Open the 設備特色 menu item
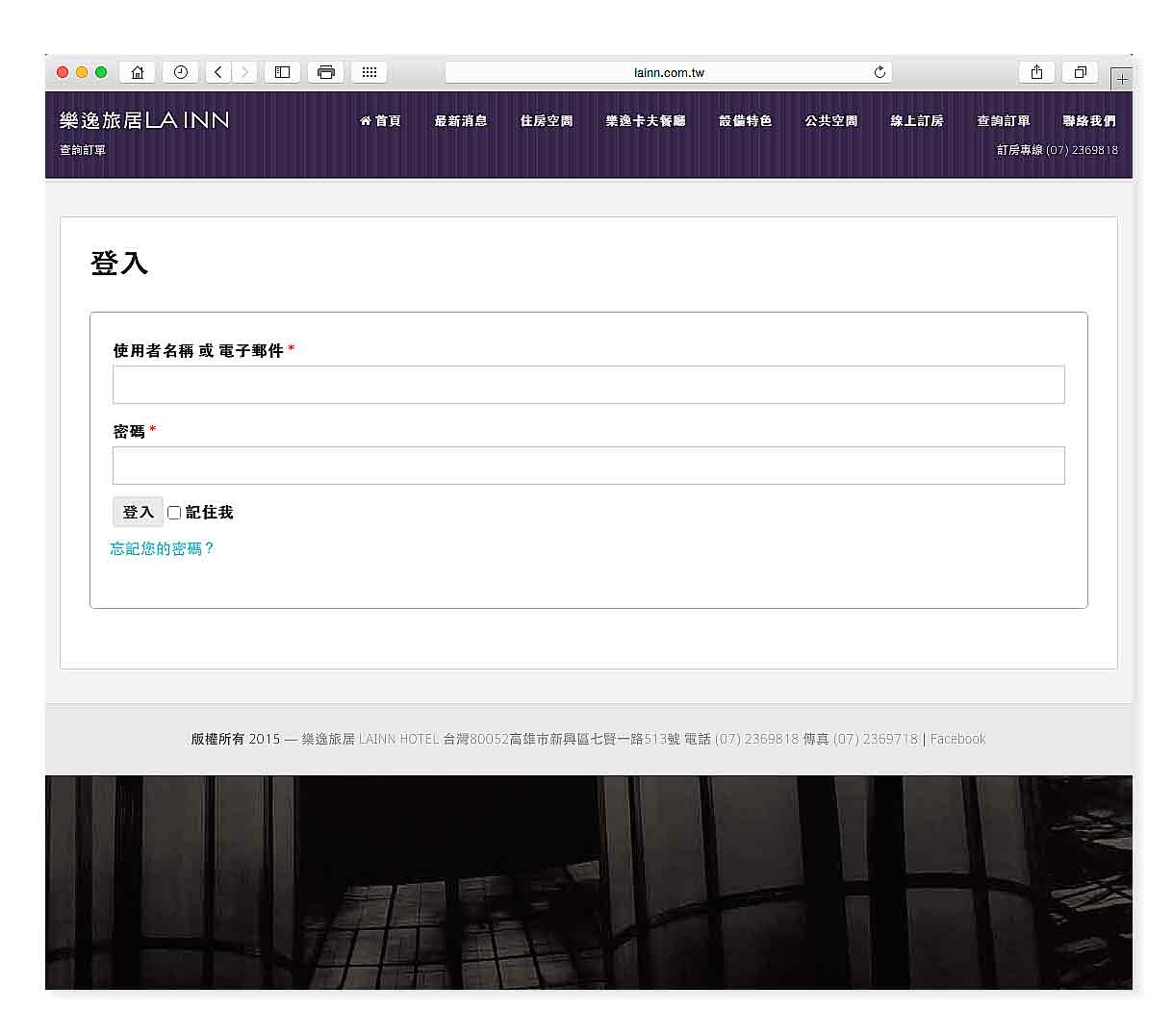This screenshot has height=1036, width=1173. pos(746,121)
